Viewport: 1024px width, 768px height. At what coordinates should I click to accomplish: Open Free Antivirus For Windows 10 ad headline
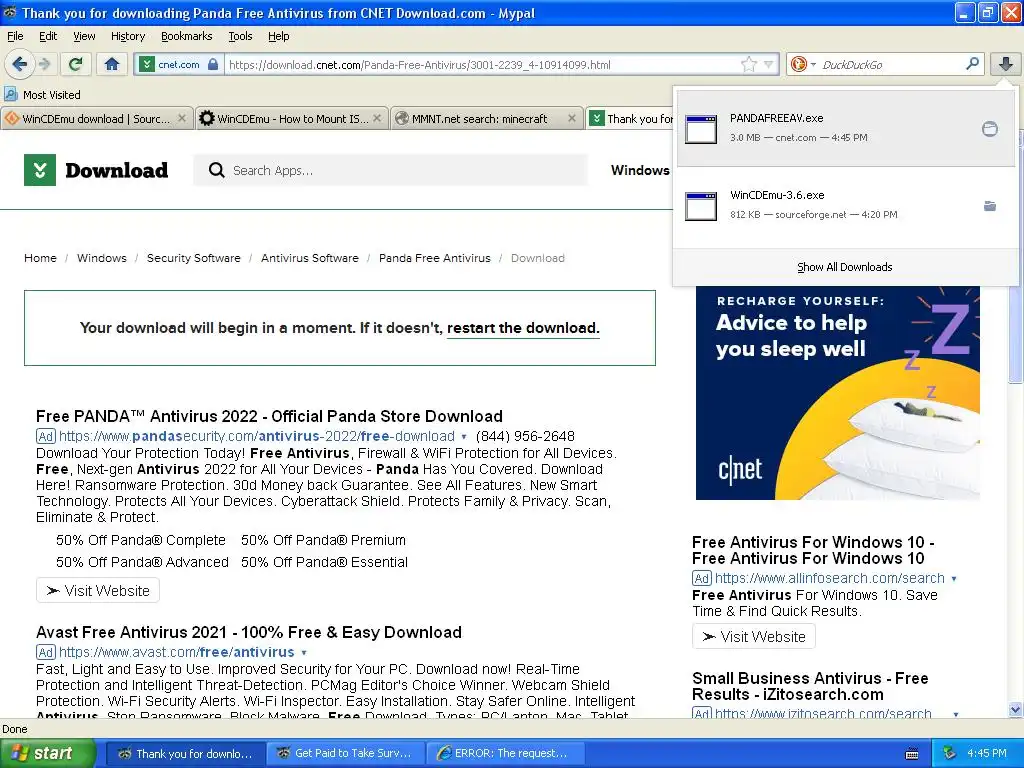(x=813, y=551)
